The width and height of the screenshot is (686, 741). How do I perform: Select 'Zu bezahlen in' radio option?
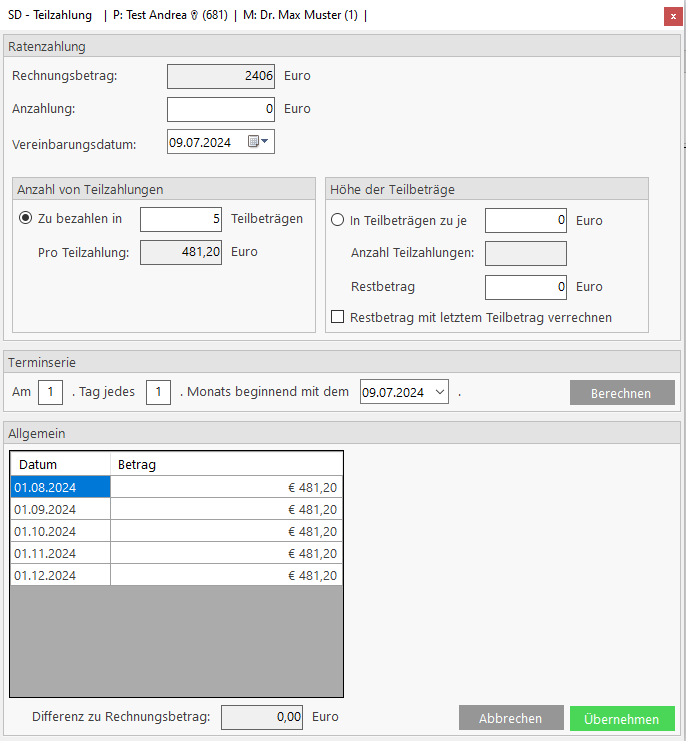coord(26,219)
